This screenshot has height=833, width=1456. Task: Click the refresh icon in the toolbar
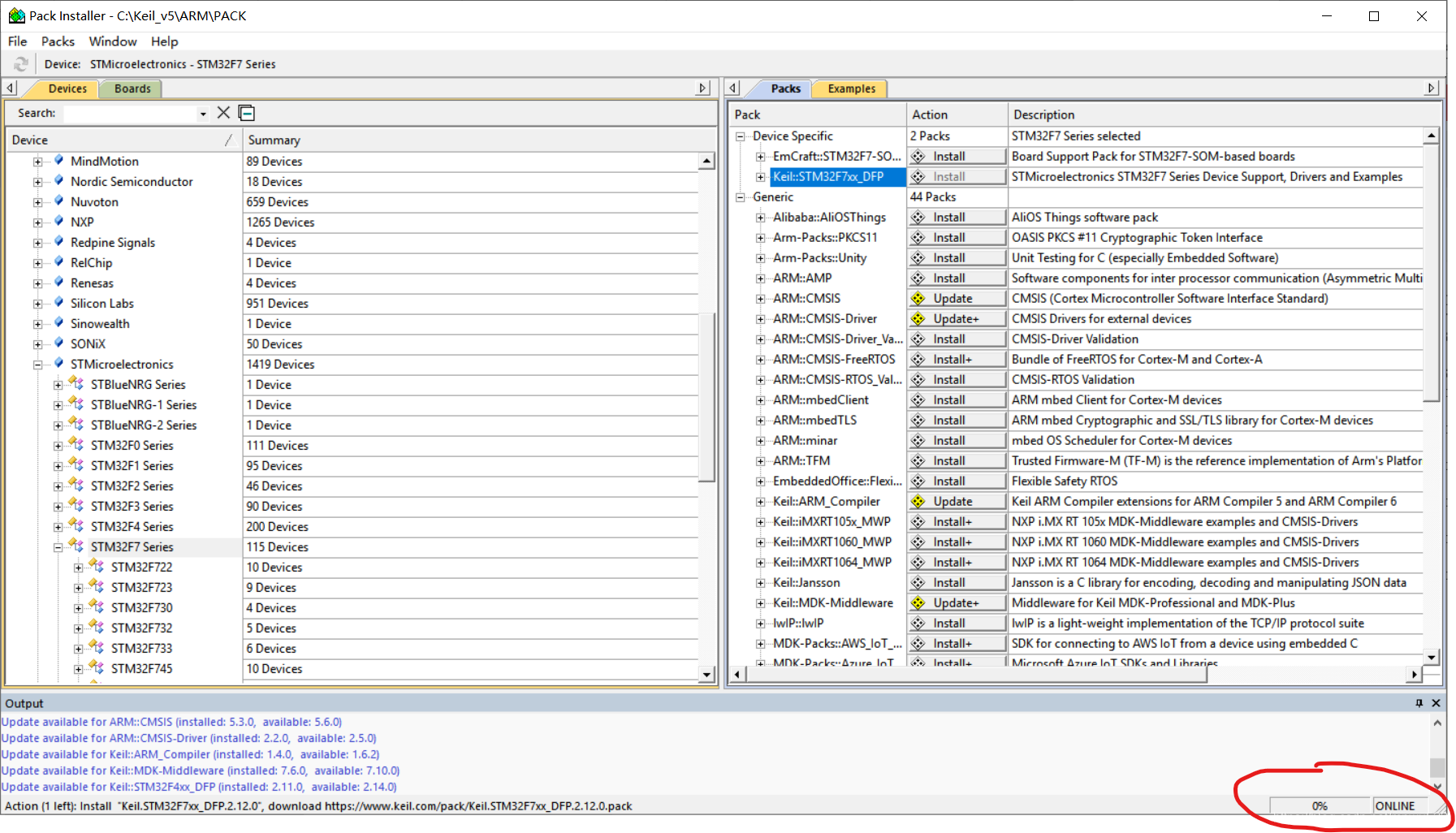click(x=21, y=64)
